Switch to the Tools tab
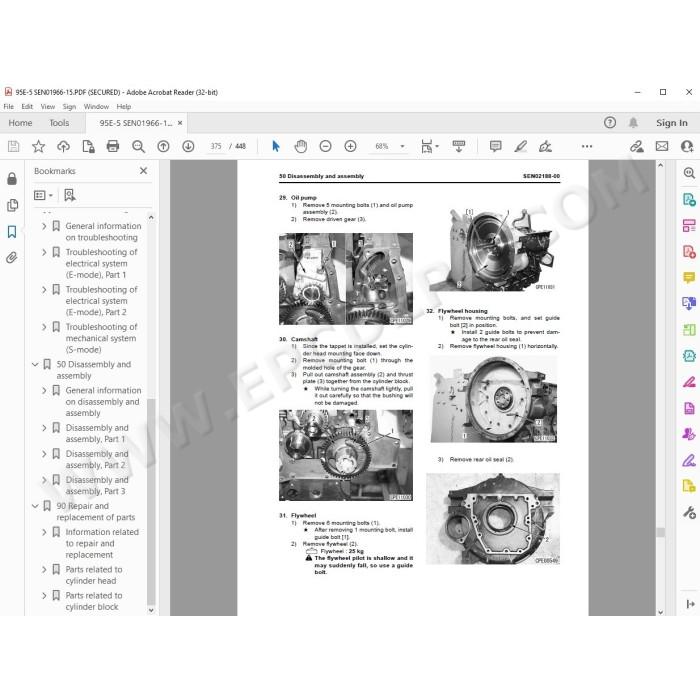The width and height of the screenshot is (700, 700). pos(59,123)
